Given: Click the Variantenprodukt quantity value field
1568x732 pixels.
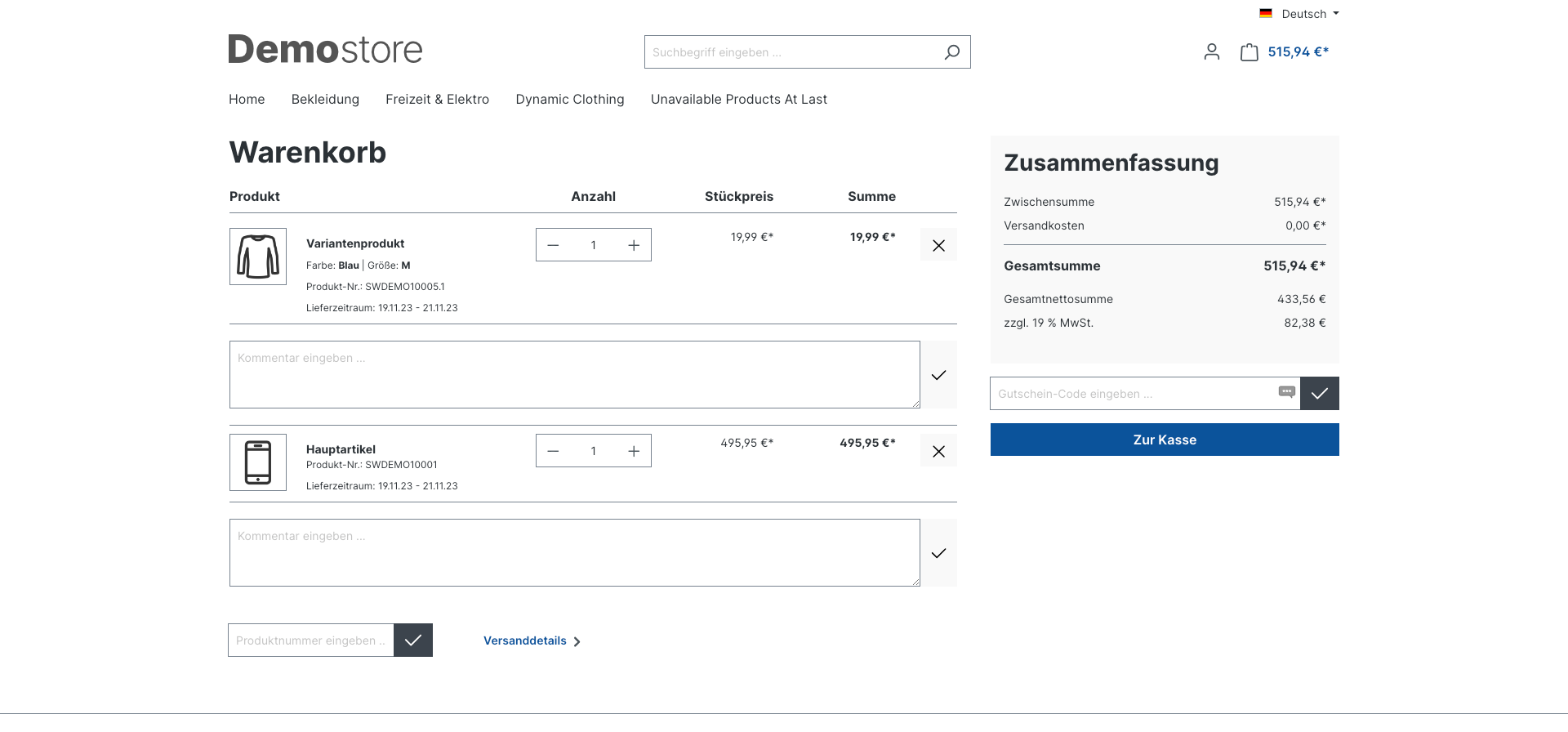Looking at the screenshot, I should (594, 245).
